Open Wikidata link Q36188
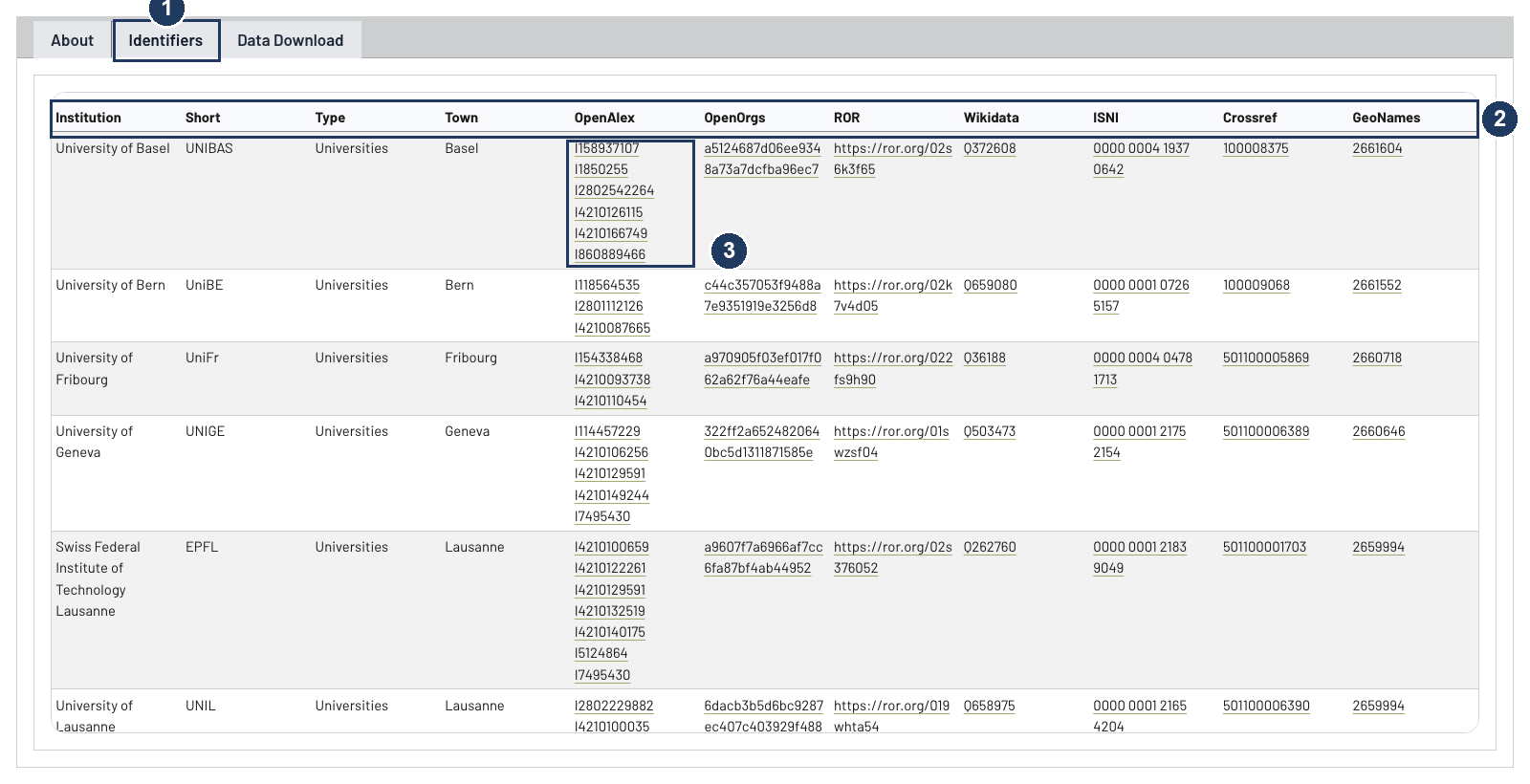Screen dimensions: 1530x784 pos(984,358)
